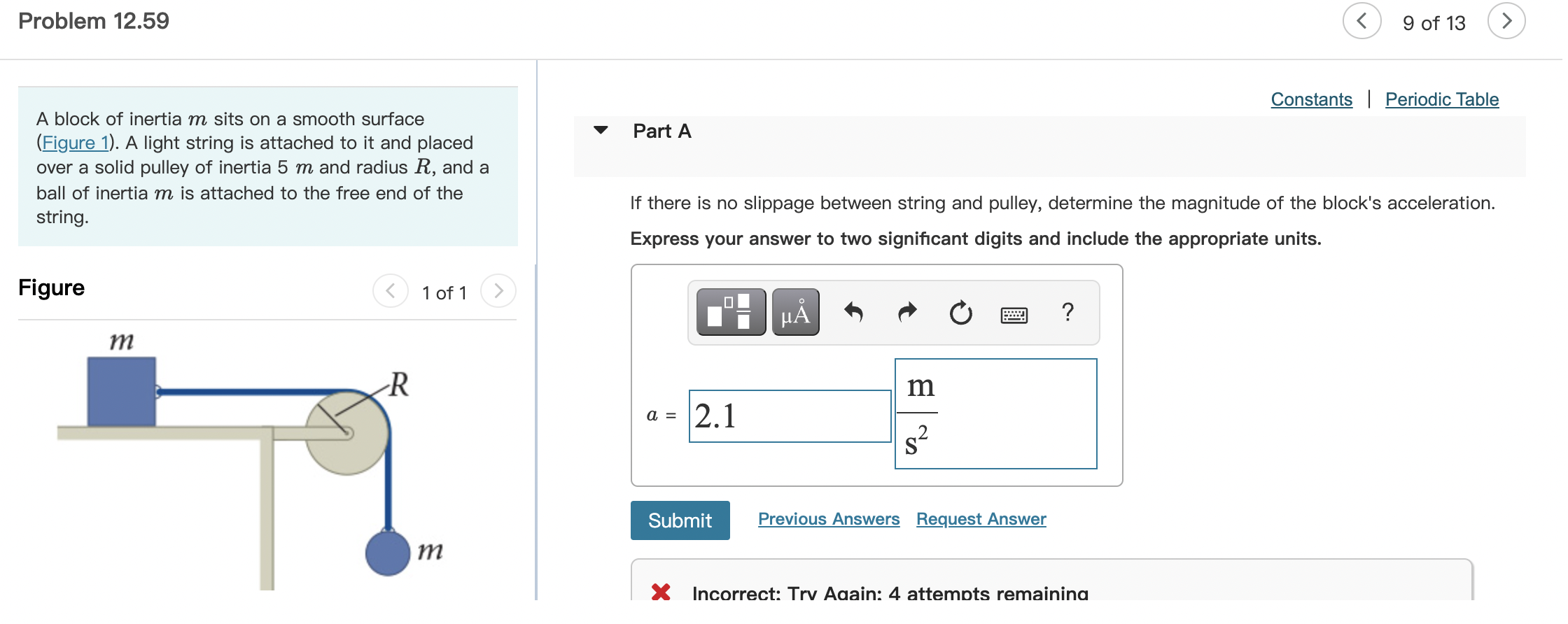Viewport: 1568px width, 624px height.
Task: Open the keyboard shortcuts icon
Action: point(1014,315)
